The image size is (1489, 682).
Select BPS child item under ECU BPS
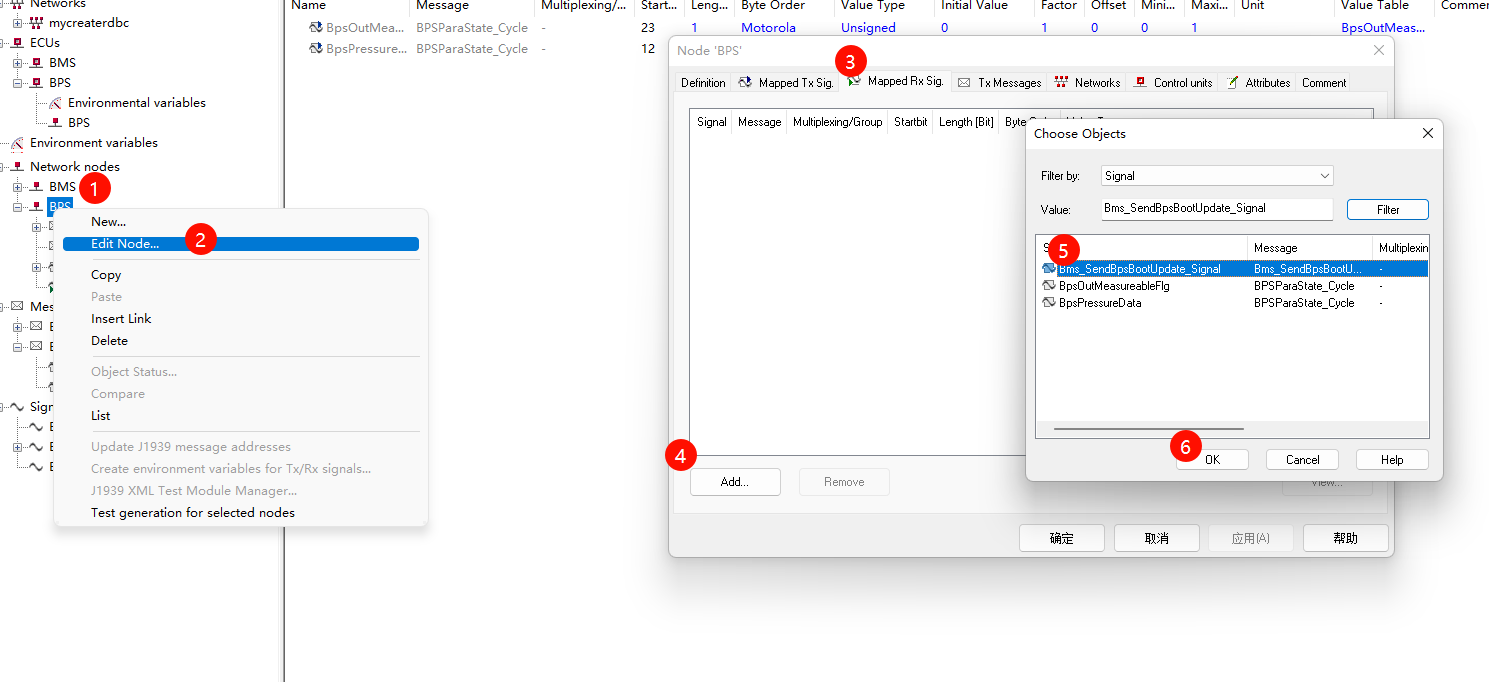(x=79, y=123)
